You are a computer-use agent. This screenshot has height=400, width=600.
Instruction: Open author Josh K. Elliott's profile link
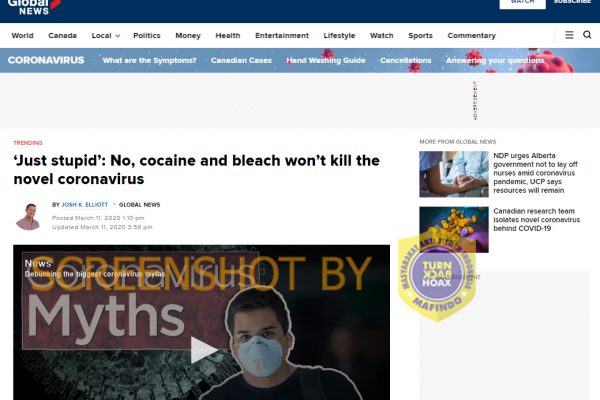point(85,205)
